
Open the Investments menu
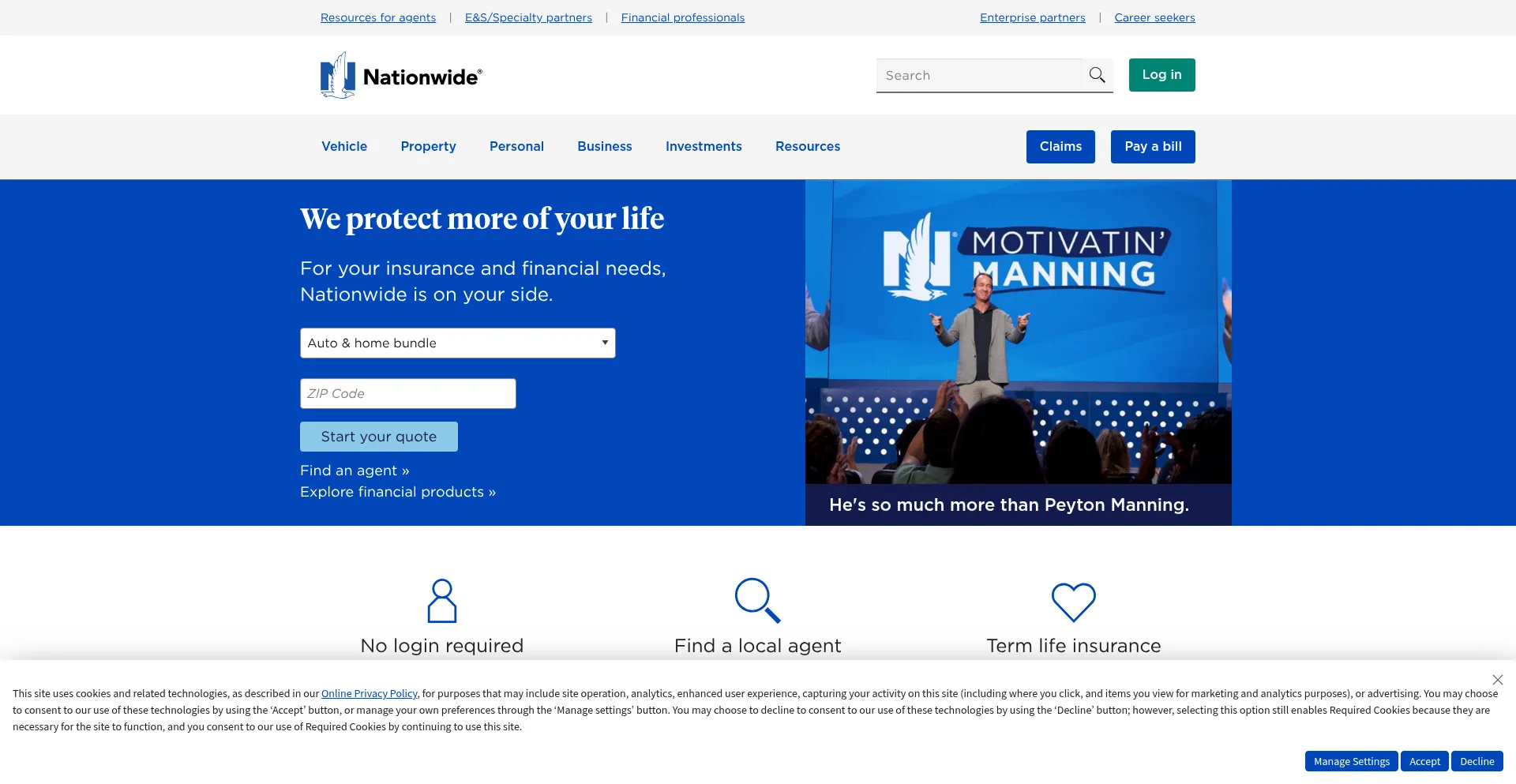(x=704, y=147)
